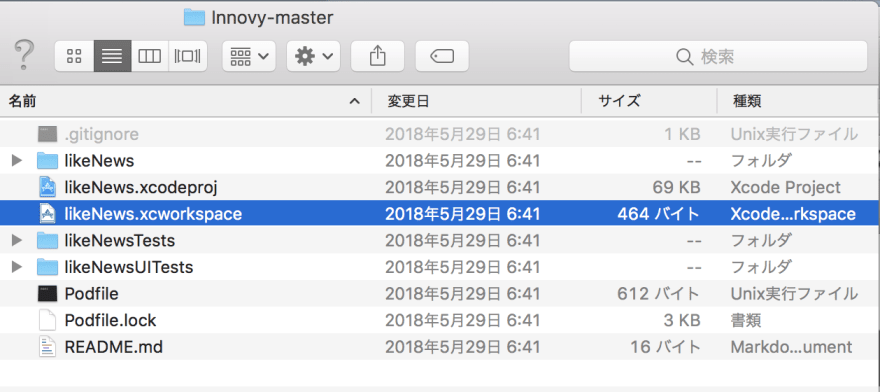The width and height of the screenshot is (880, 392).
Task: Click the Podfile.lock document icon
Action: [x=48, y=320]
